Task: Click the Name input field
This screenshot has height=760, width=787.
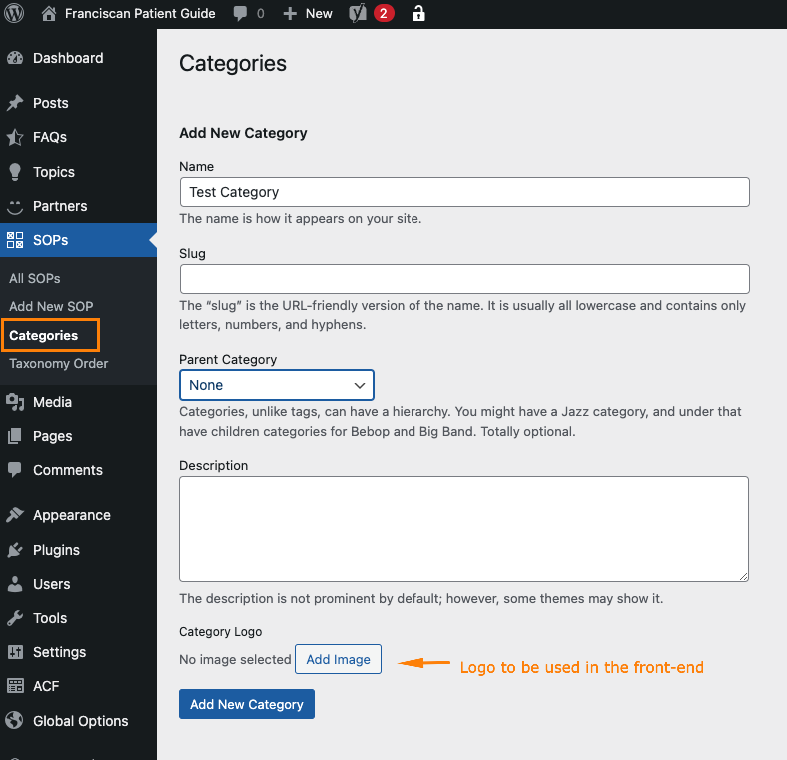Action: [x=465, y=192]
